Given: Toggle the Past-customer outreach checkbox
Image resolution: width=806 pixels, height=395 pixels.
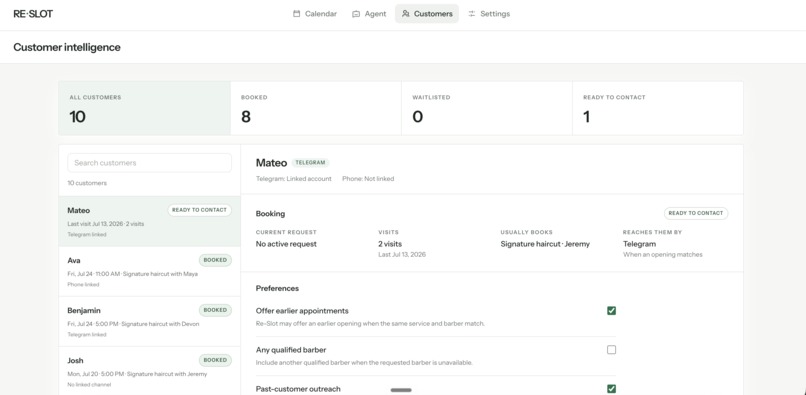Looking at the screenshot, I should pos(611,389).
